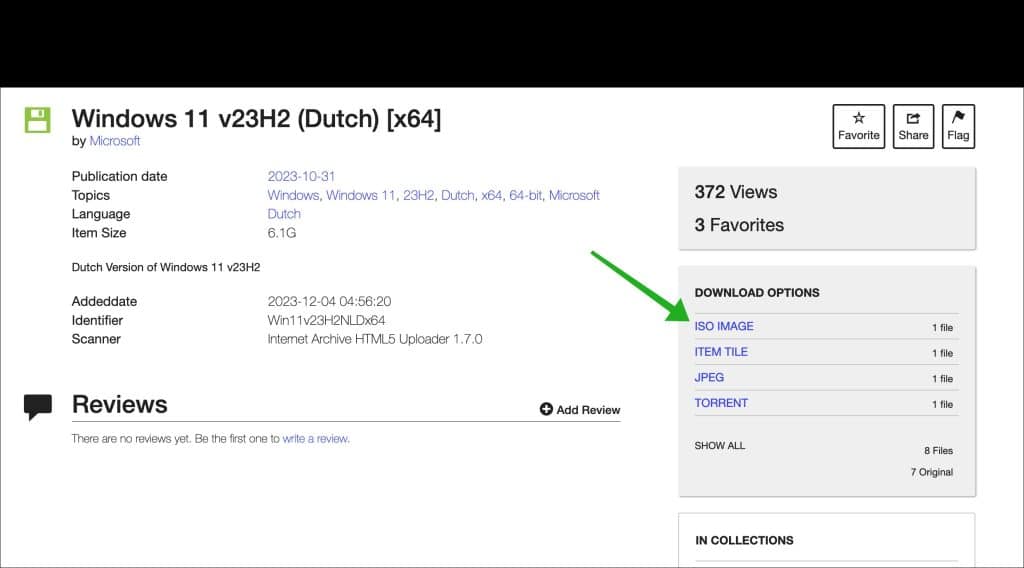
Task: Click the IN COLLECTIONS heading
Action: (744, 541)
